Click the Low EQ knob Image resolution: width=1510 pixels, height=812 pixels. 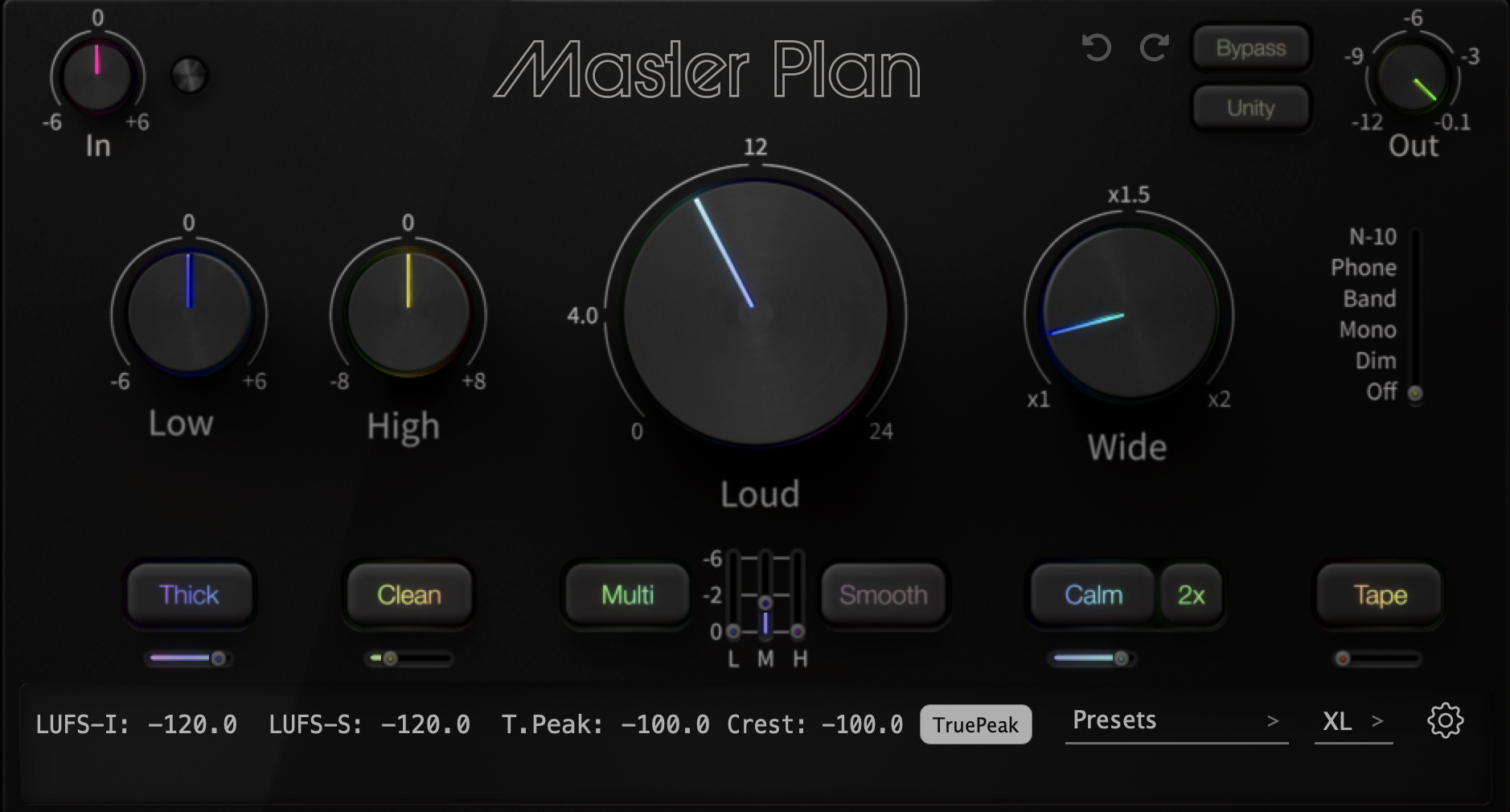189,314
